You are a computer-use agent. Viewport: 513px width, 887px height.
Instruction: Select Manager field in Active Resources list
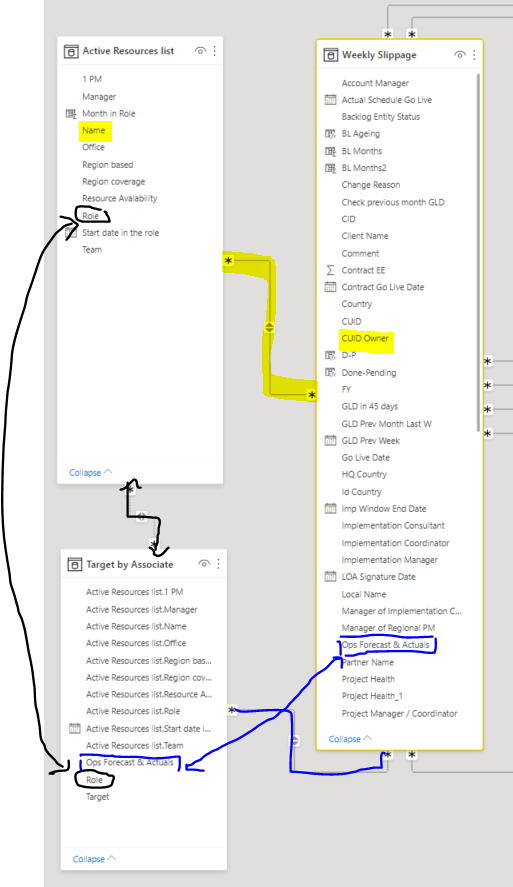click(x=99, y=97)
